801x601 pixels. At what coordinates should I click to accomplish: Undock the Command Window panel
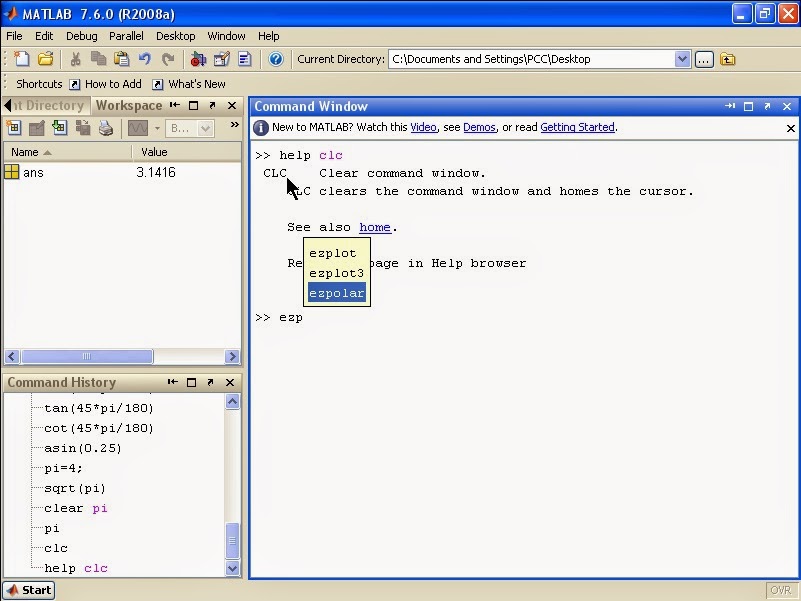pyautogui.click(x=767, y=106)
